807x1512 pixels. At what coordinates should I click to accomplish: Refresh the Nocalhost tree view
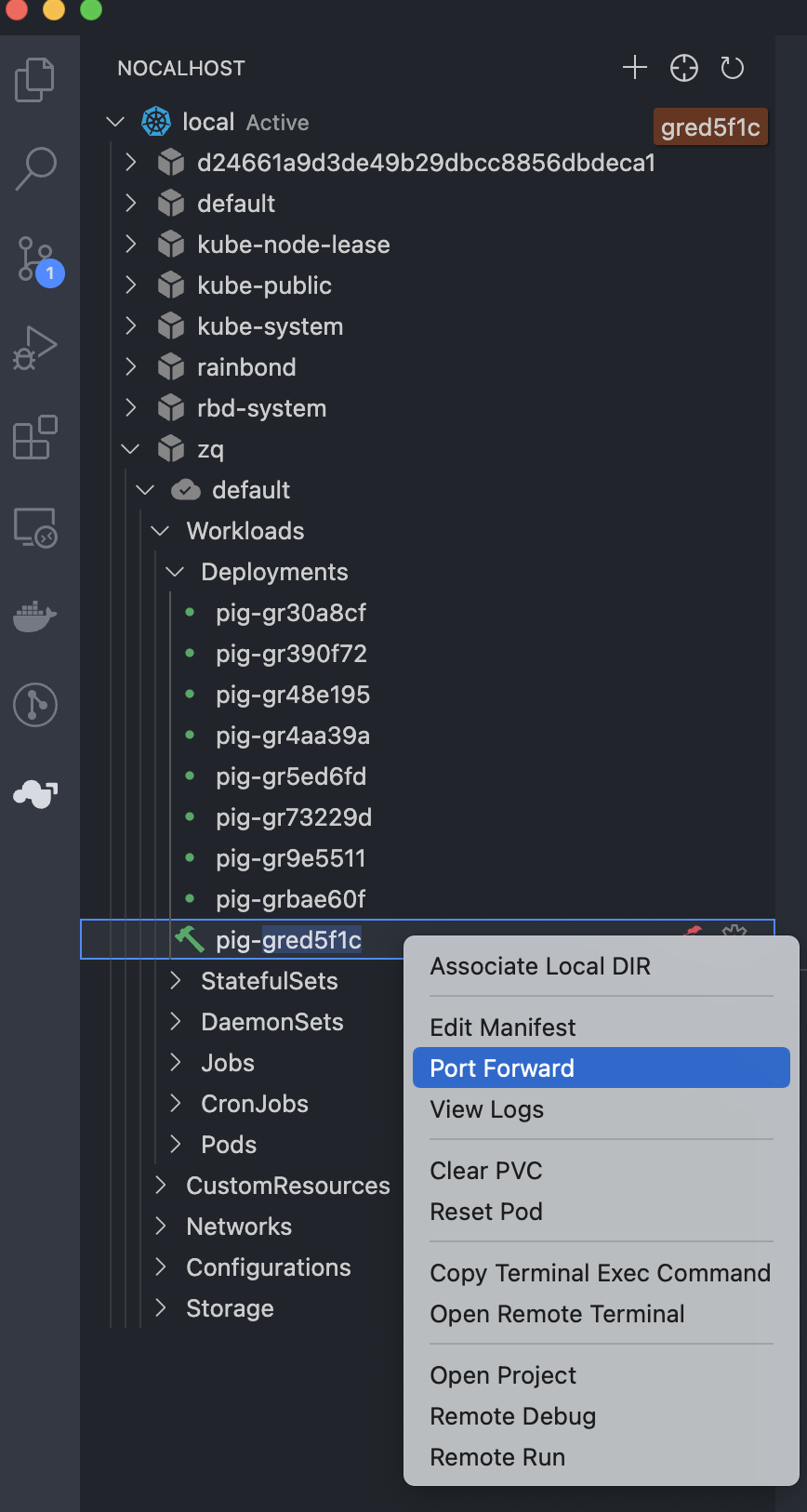pos(733,68)
